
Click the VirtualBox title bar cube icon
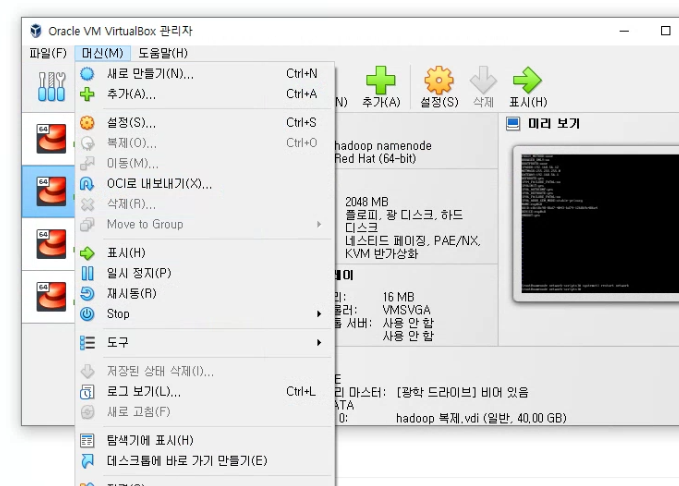point(36,31)
